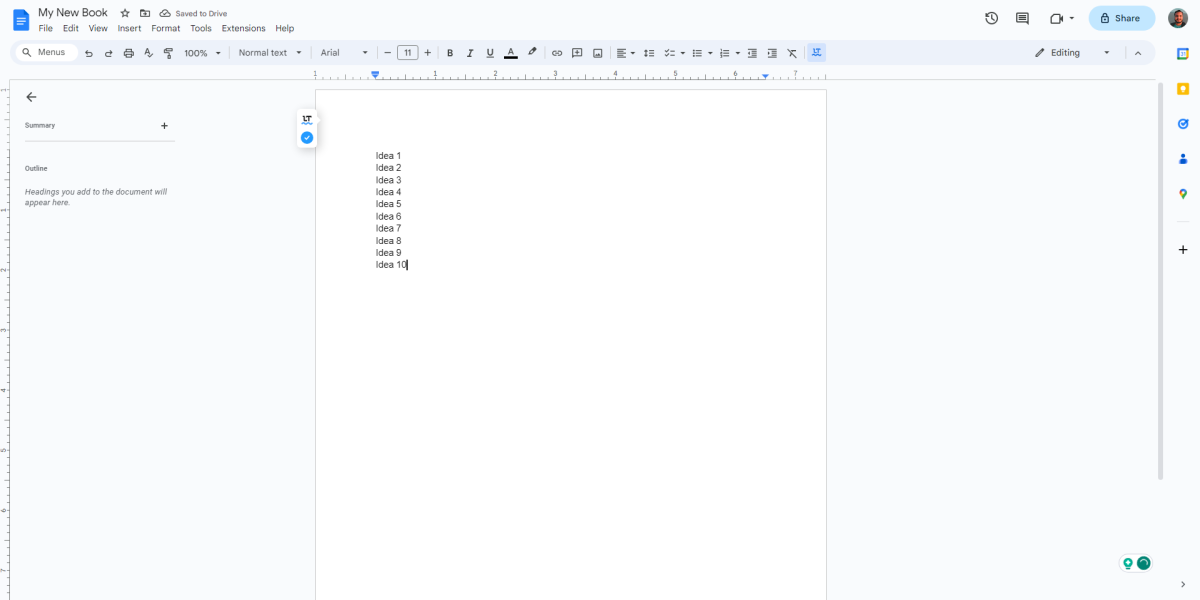The width and height of the screenshot is (1200, 600).
Task: Toggle italic formatting
Action: pos(470,52)
